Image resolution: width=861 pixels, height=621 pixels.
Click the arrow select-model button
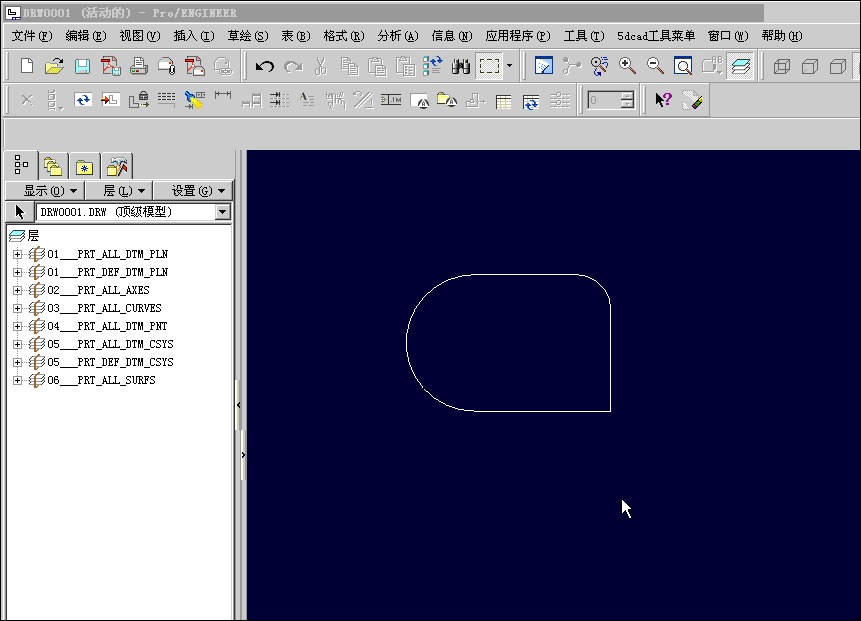click(20, 212)
